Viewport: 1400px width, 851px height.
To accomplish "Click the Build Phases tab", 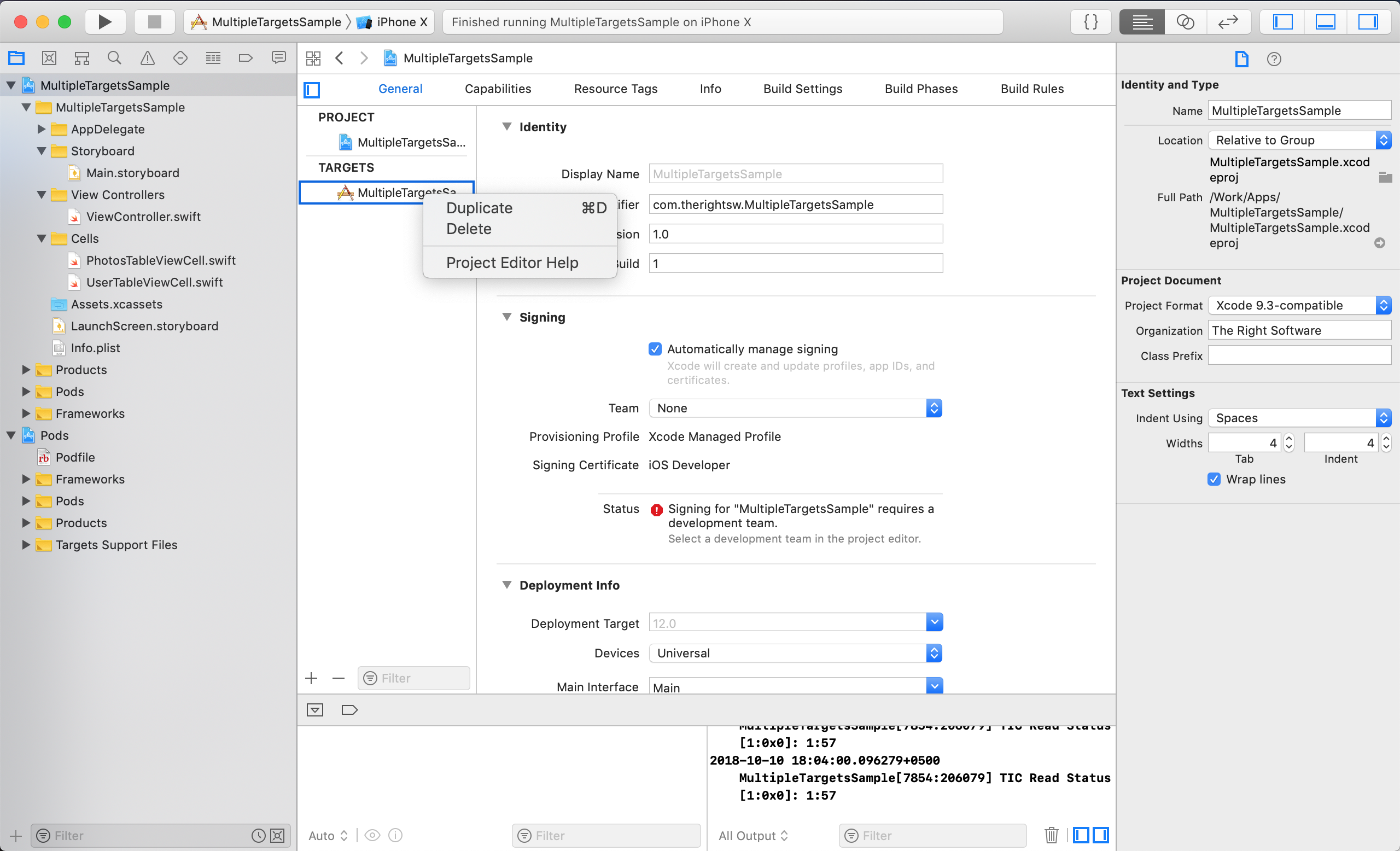I will [920, 88].
